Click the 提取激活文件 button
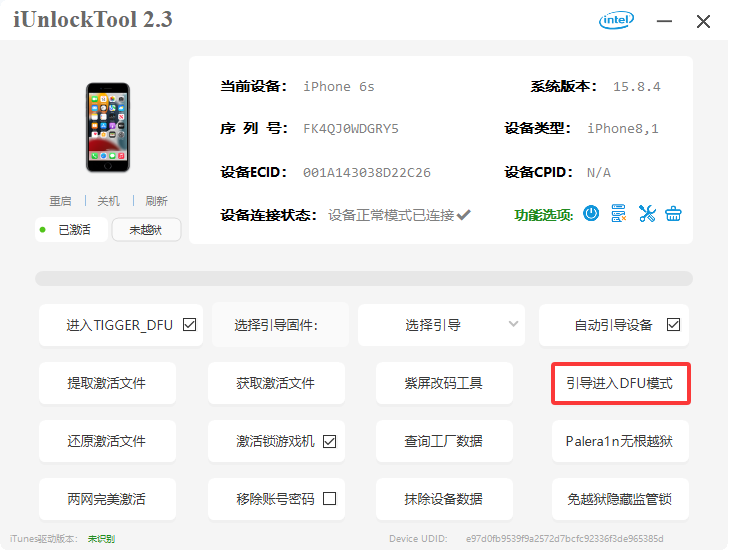Screen dimensions: 729x551 (107, 383)
